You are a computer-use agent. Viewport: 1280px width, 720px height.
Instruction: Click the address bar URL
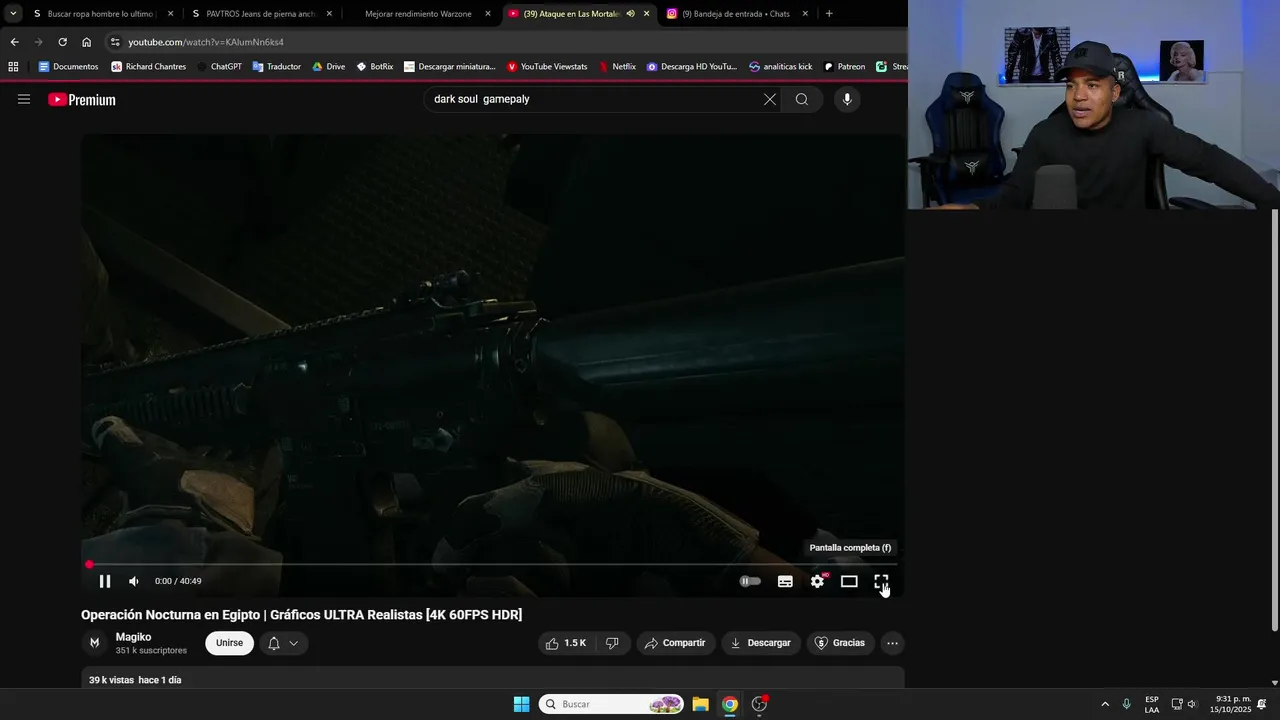pyautogui.click(x=206, y=42)
